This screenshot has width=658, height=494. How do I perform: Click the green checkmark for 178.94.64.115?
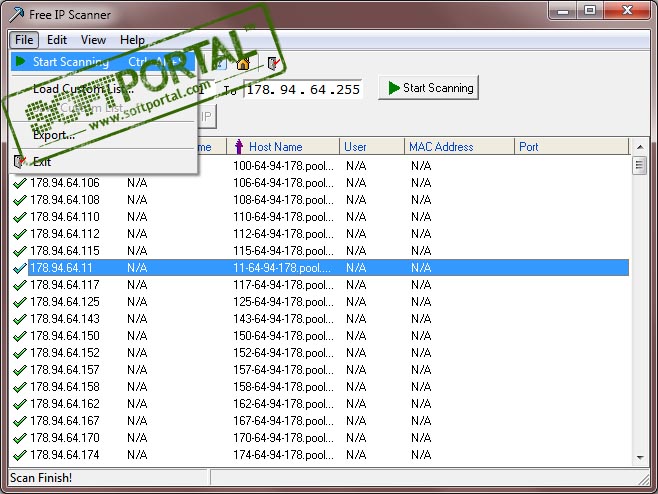pos(20,251)
